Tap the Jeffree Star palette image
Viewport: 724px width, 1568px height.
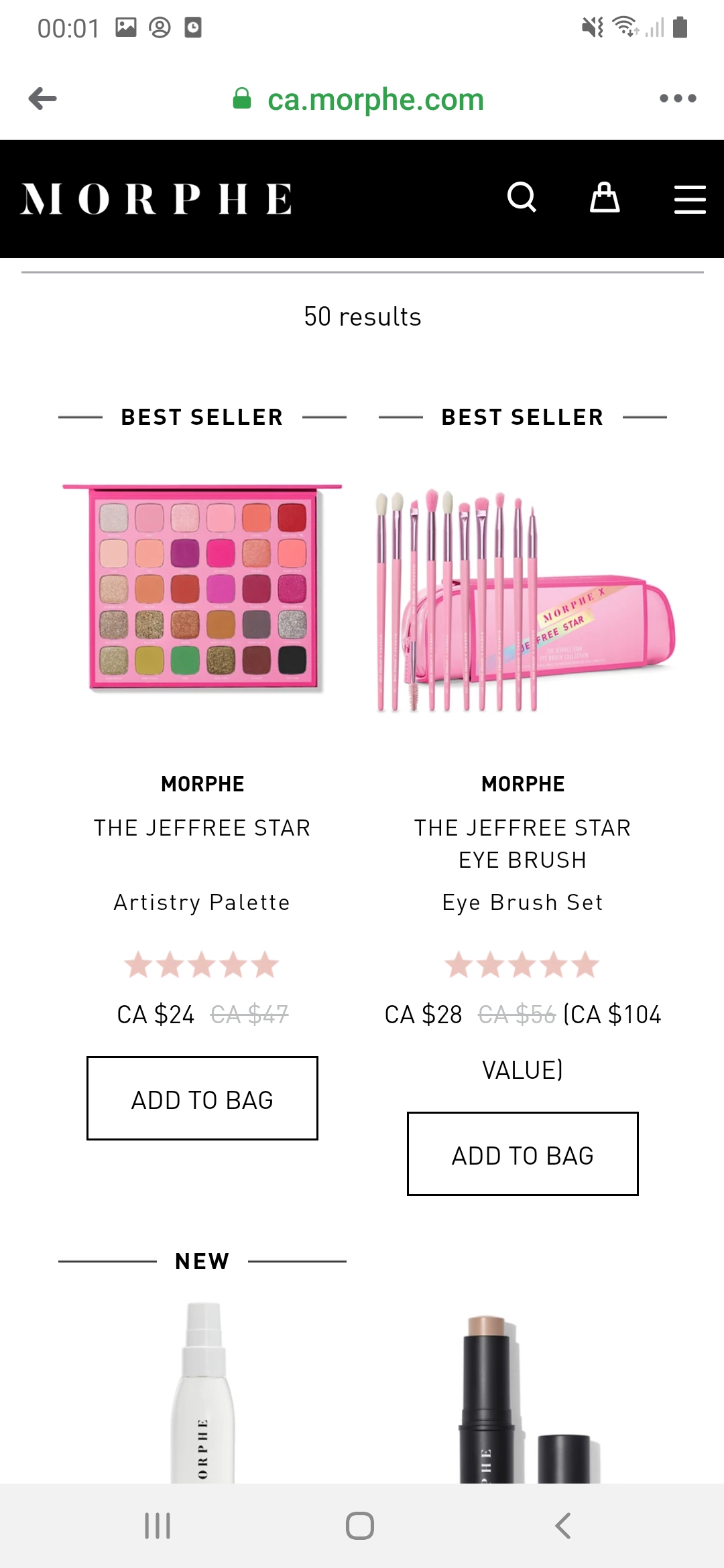pos(201,590)
